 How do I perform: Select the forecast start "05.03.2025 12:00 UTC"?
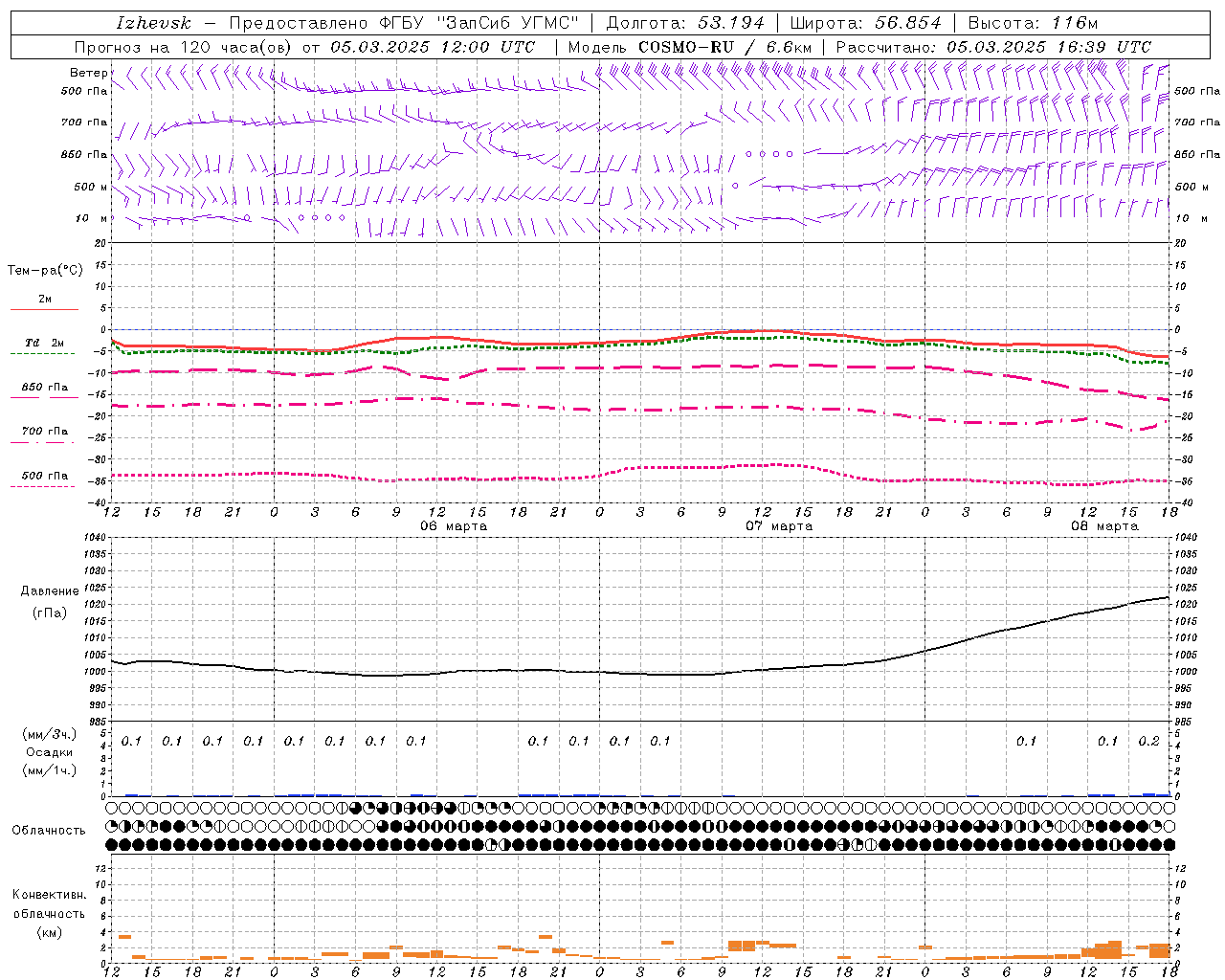click(433, 47)
